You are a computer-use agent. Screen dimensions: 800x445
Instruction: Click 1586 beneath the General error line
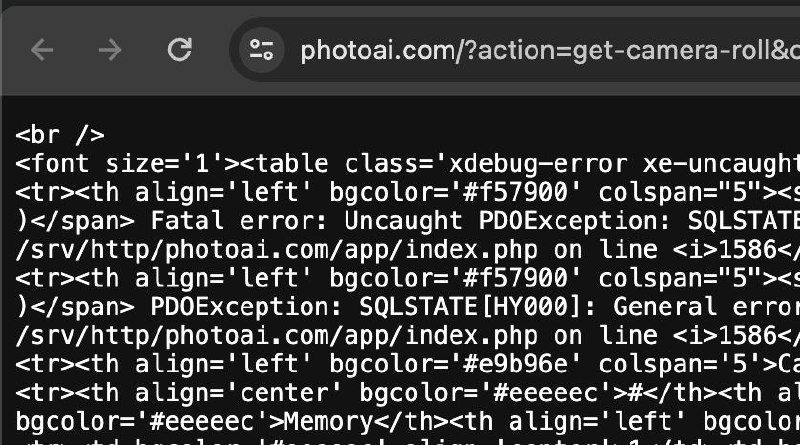(747, 335)
